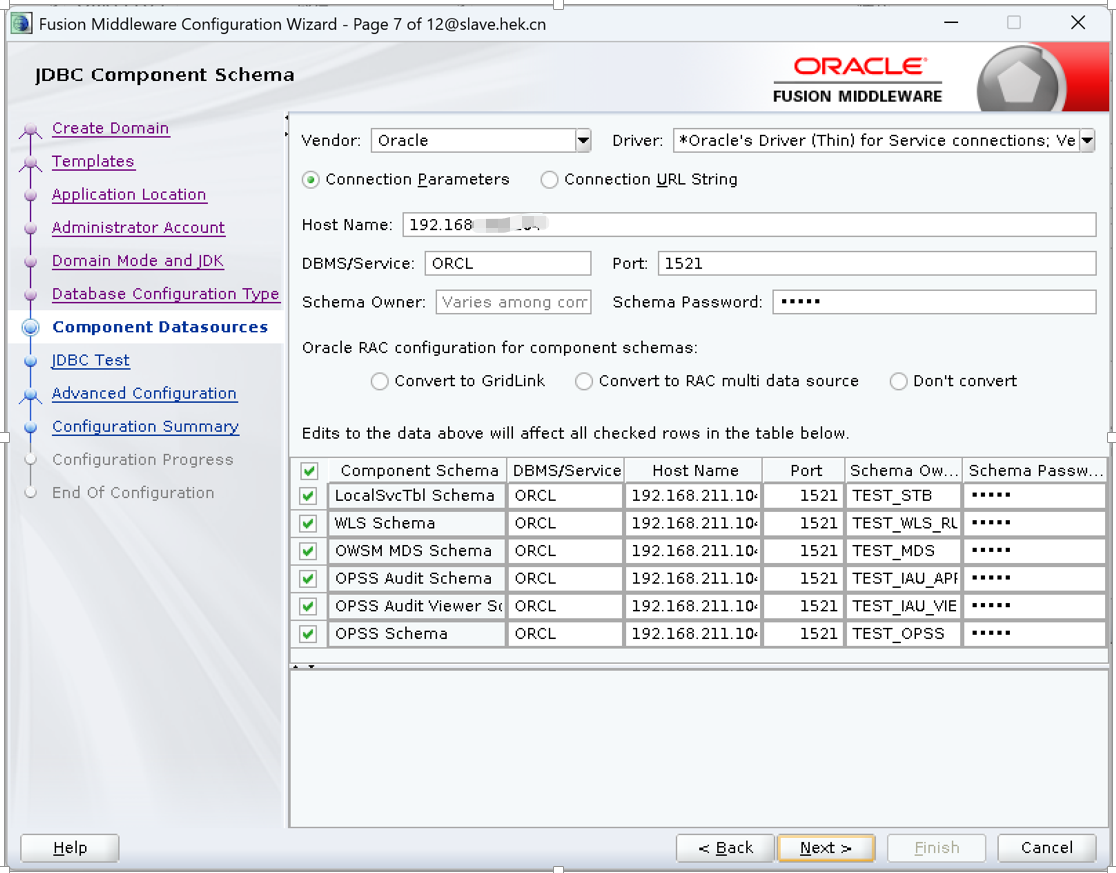The image size is (1116, 873).
Task: Open Administrator Account step
Action: pos(138,228)
